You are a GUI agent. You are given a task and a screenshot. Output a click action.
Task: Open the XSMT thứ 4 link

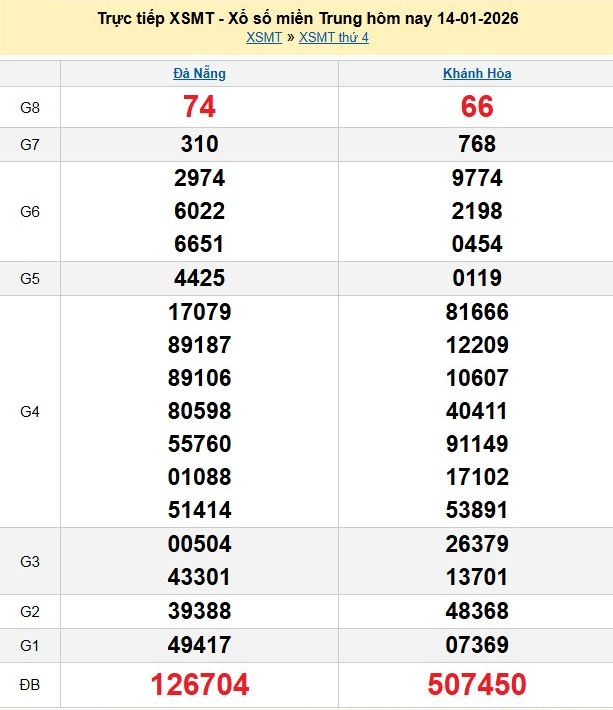click(333, 38)
